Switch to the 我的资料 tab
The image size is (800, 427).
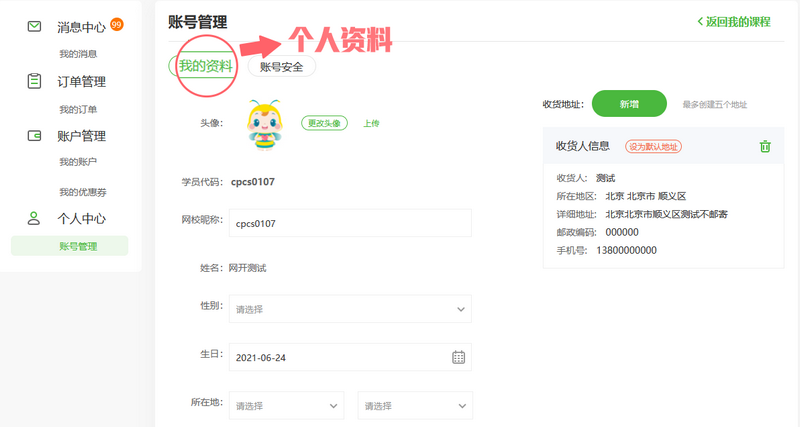click(x=205, y=67)
